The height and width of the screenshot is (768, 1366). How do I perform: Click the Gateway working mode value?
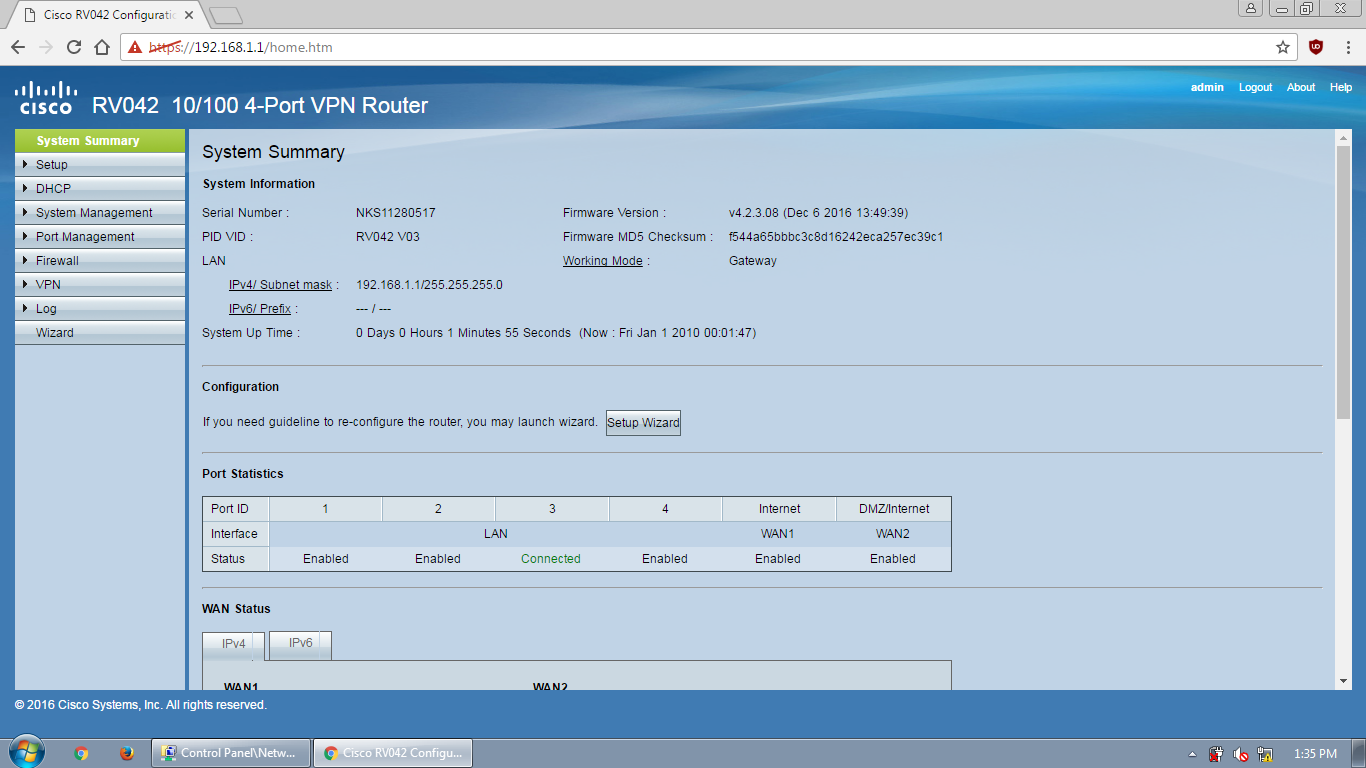tap(753, 261)
